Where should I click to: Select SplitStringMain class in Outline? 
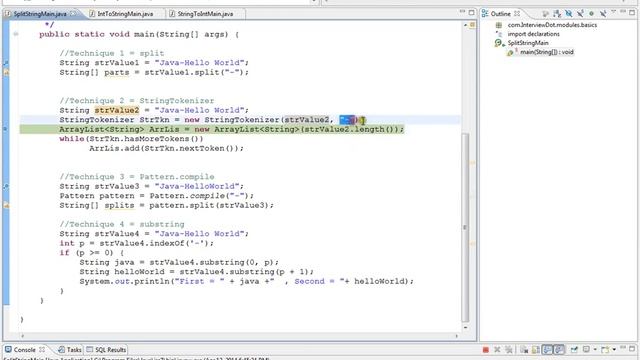(x=528, y=43)
